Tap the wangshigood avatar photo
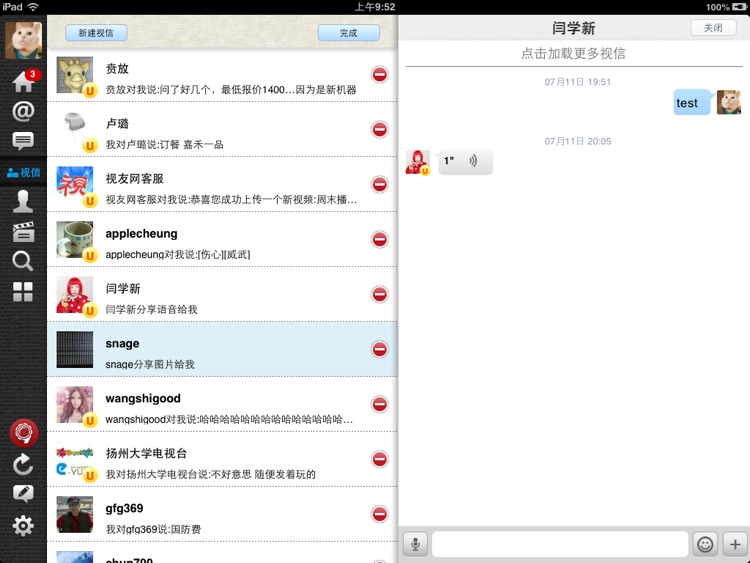Viewport: 750px width, 563px height. [x=75, y=405]
